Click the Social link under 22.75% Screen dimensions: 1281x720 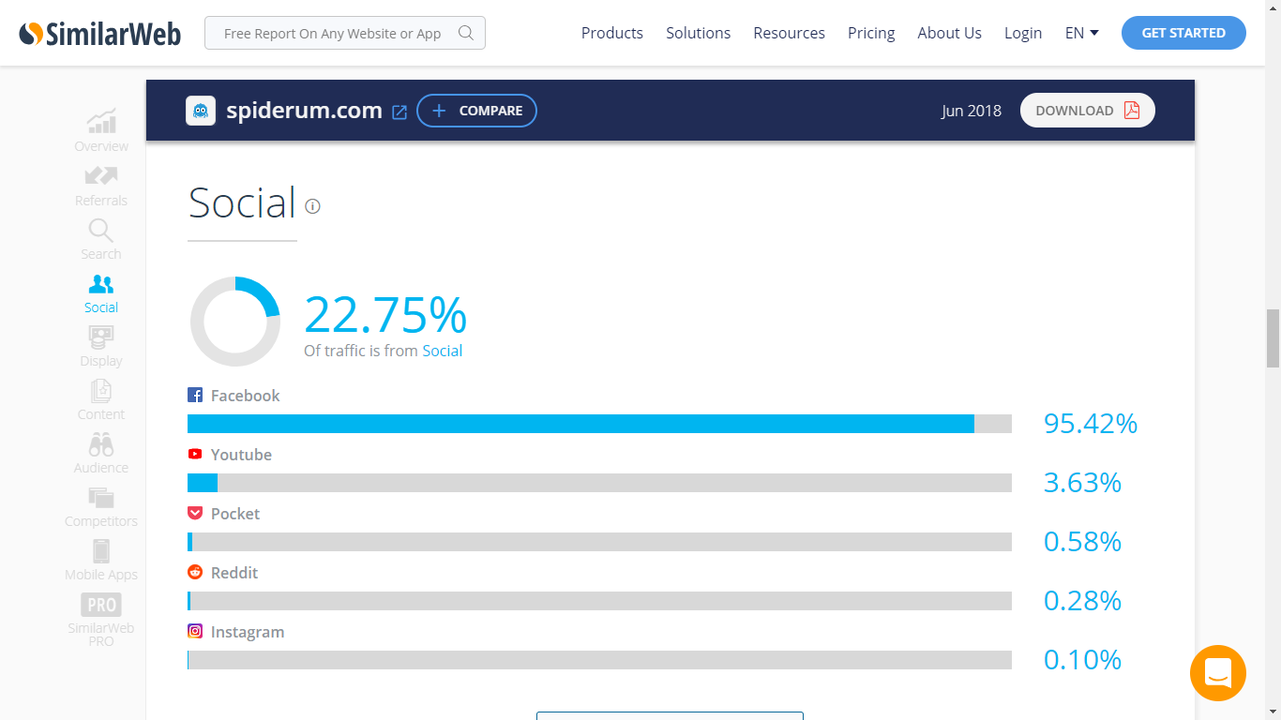(442, 351)
